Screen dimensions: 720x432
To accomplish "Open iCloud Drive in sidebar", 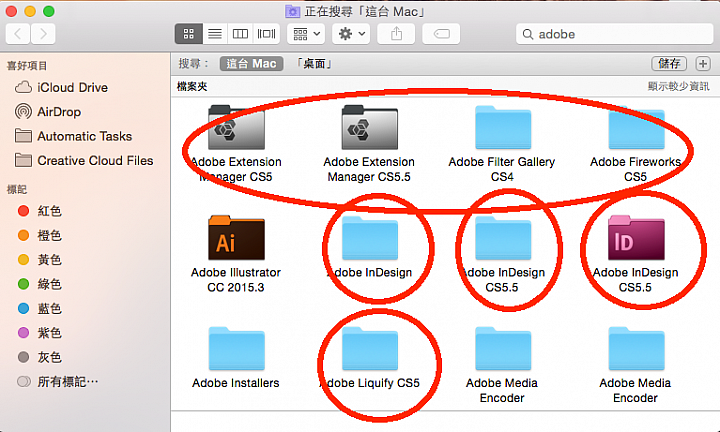I will pos(62,87).
